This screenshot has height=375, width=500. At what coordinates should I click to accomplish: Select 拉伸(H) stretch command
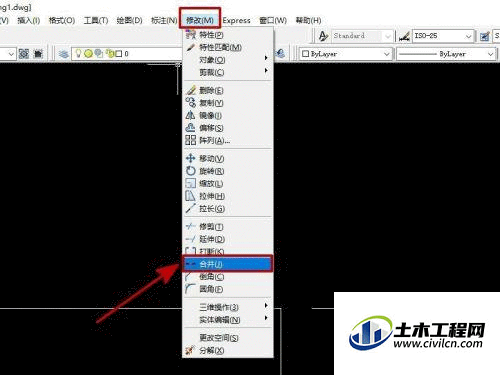pos(228,196)
